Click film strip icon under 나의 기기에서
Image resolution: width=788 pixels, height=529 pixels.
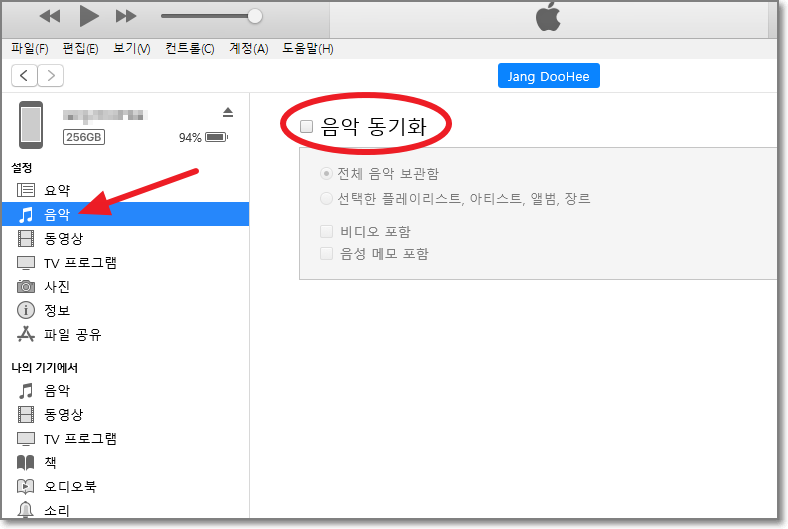click(x=26, y=414)
